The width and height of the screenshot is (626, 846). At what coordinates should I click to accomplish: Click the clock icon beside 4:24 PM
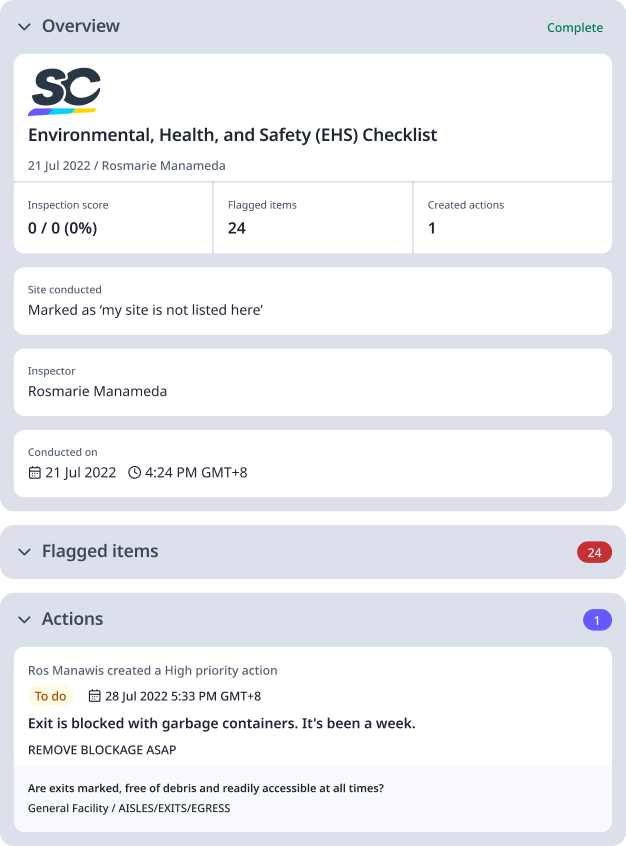(x=135, y=472)
